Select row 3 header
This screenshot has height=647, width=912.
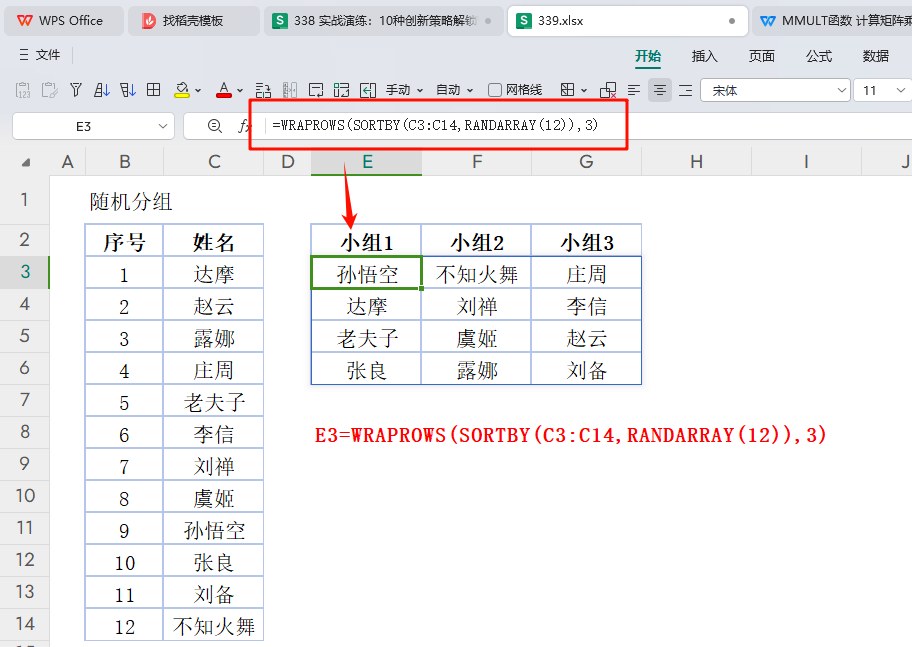[25, 272]
